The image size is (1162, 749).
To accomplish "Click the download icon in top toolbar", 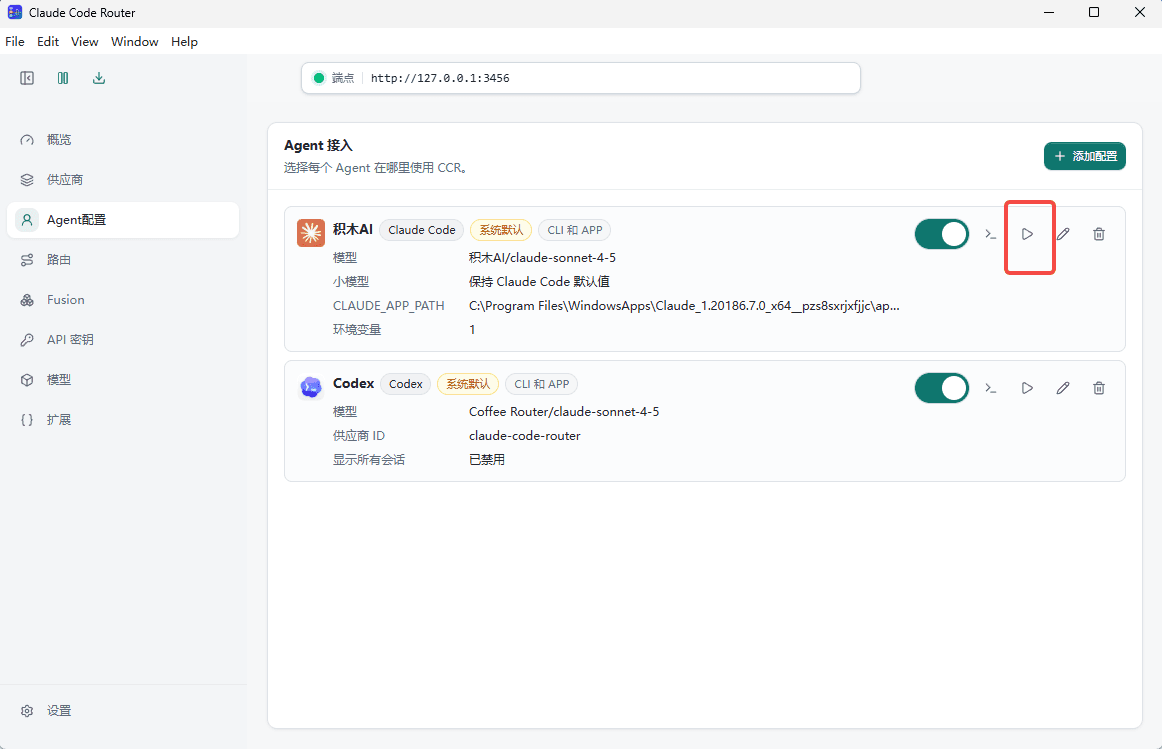I will pos(99,78).
